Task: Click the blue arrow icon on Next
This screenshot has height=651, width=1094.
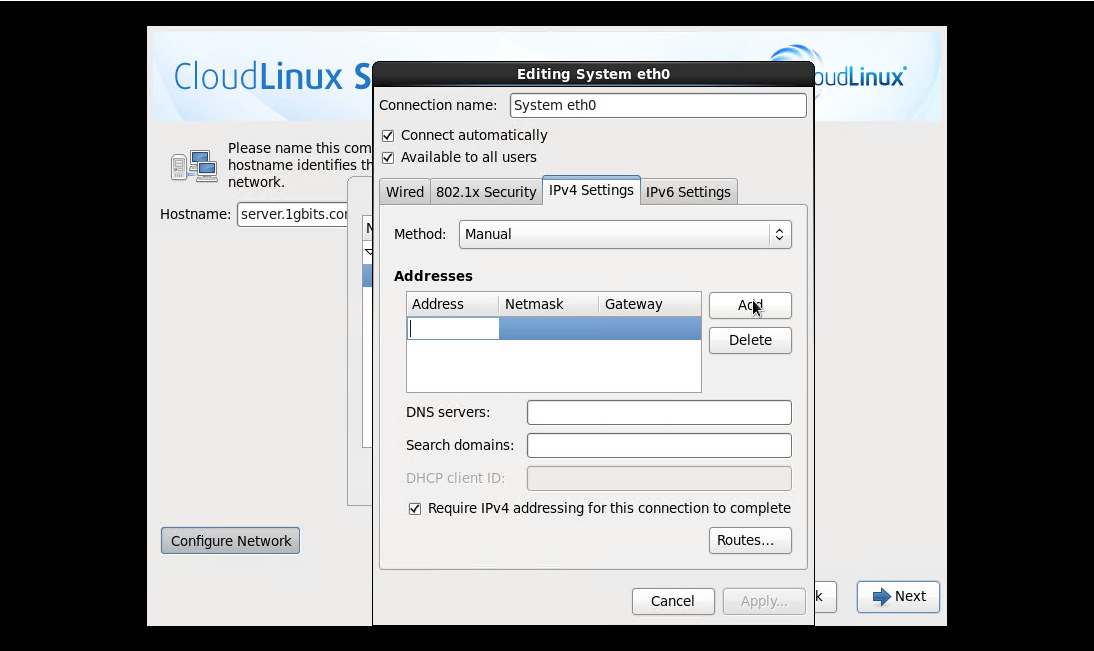Action: [x=881, y=597]
